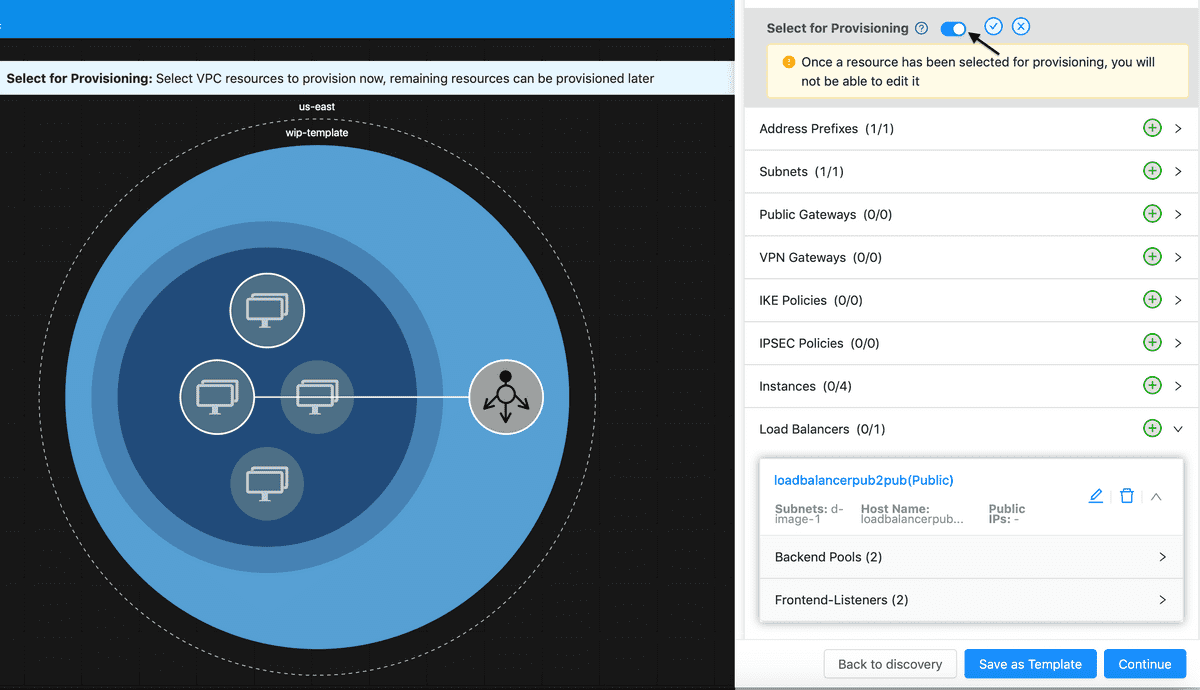The height and width of the screenshot is (690, 1200).
Task: Open the loadbalancerpub2pub(Public) link
Action: click(x=864, y=480)
